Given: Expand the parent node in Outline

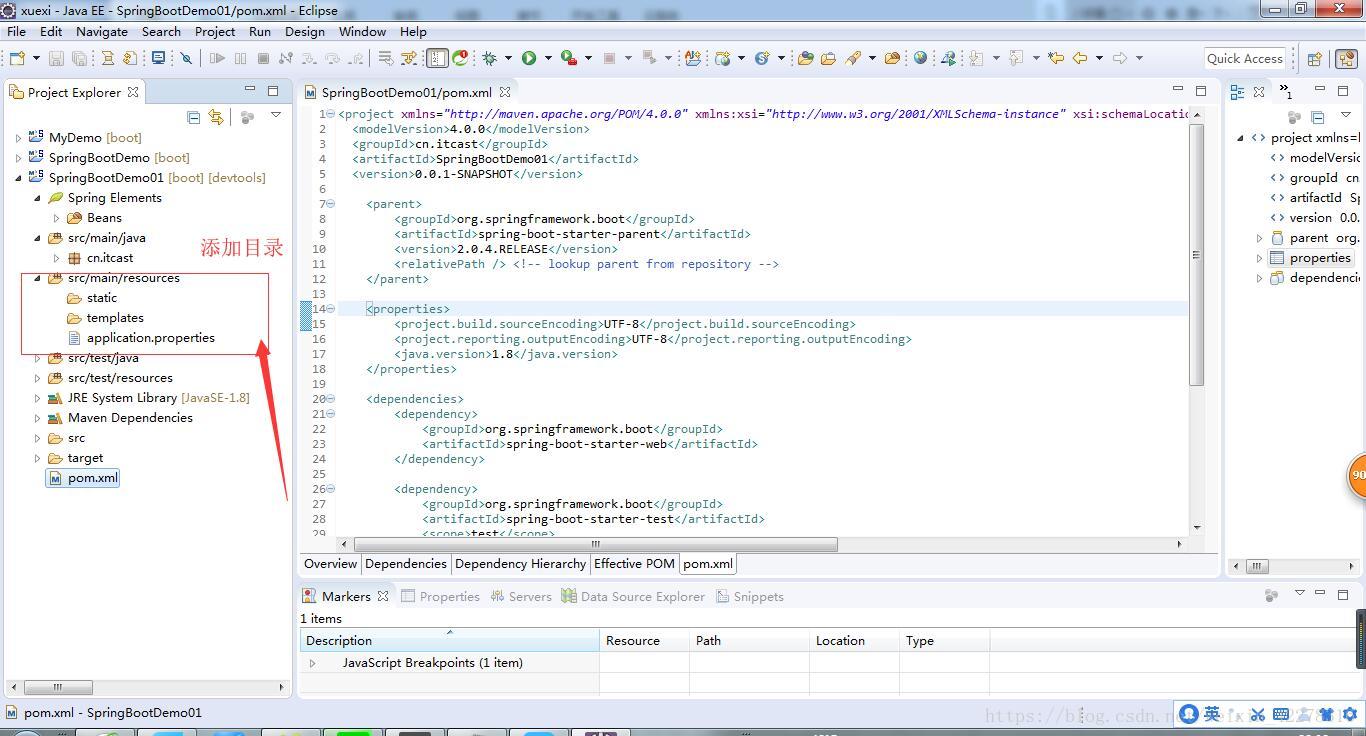Looking at the screenshot, I should pos(1259,238).
